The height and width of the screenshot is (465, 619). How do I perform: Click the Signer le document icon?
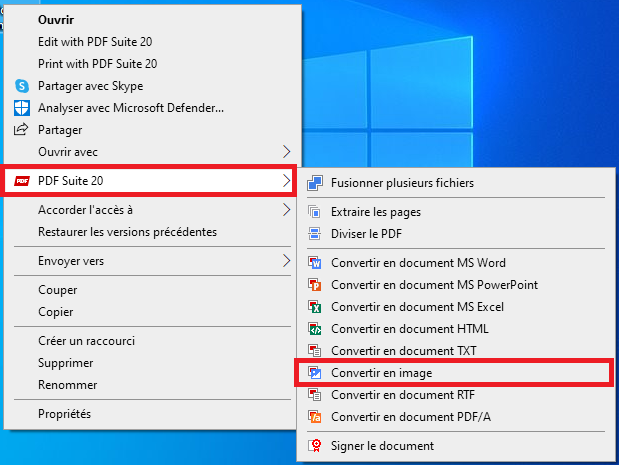316,446
